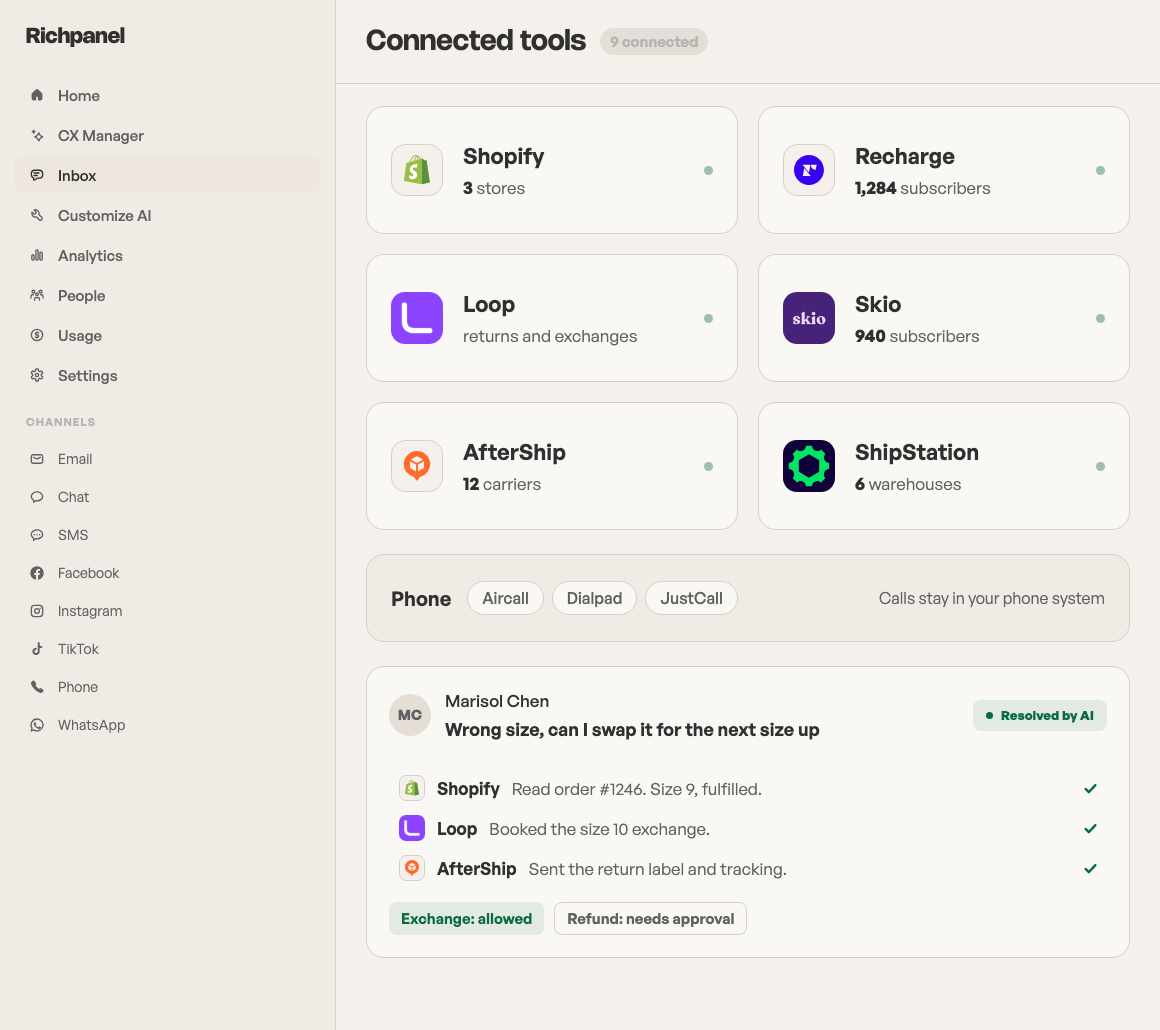Click the 9 connected badge

(x=653, y=41)
